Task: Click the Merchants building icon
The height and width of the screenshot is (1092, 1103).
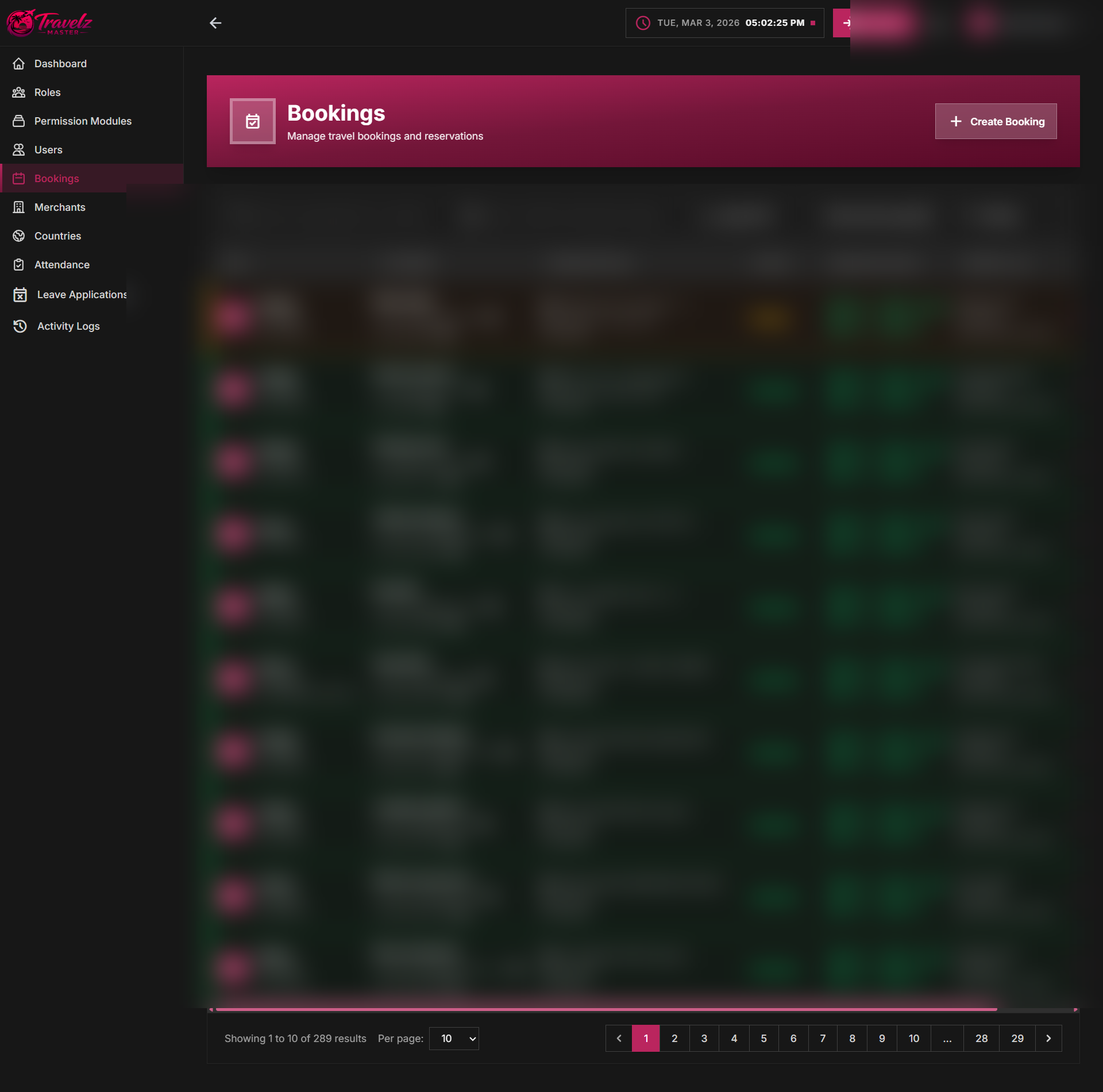Action: tap(19, 207)
